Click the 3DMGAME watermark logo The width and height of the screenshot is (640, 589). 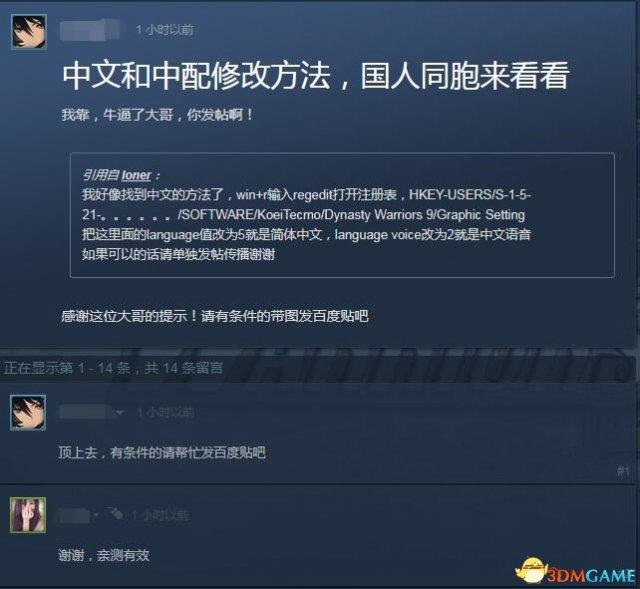[576, 571]
